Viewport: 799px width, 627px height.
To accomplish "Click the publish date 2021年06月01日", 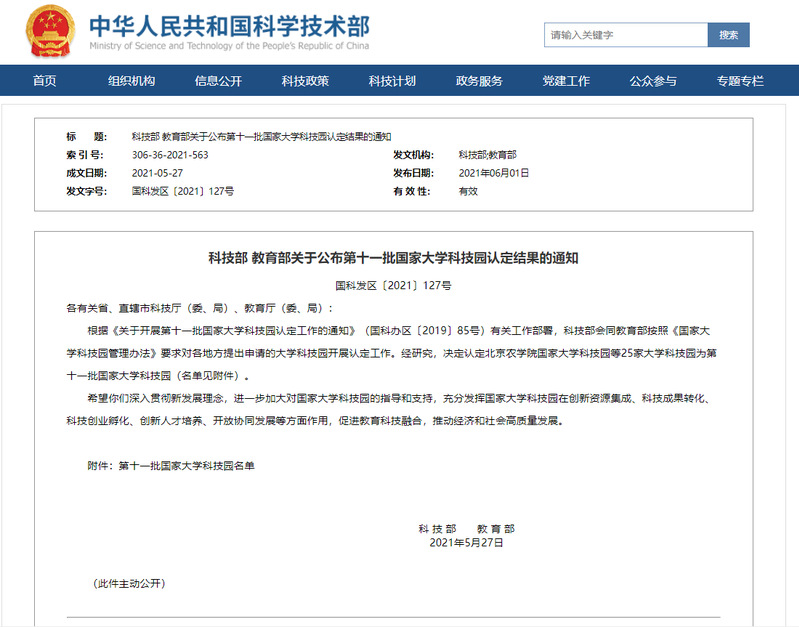I will (x=494, y=173).
